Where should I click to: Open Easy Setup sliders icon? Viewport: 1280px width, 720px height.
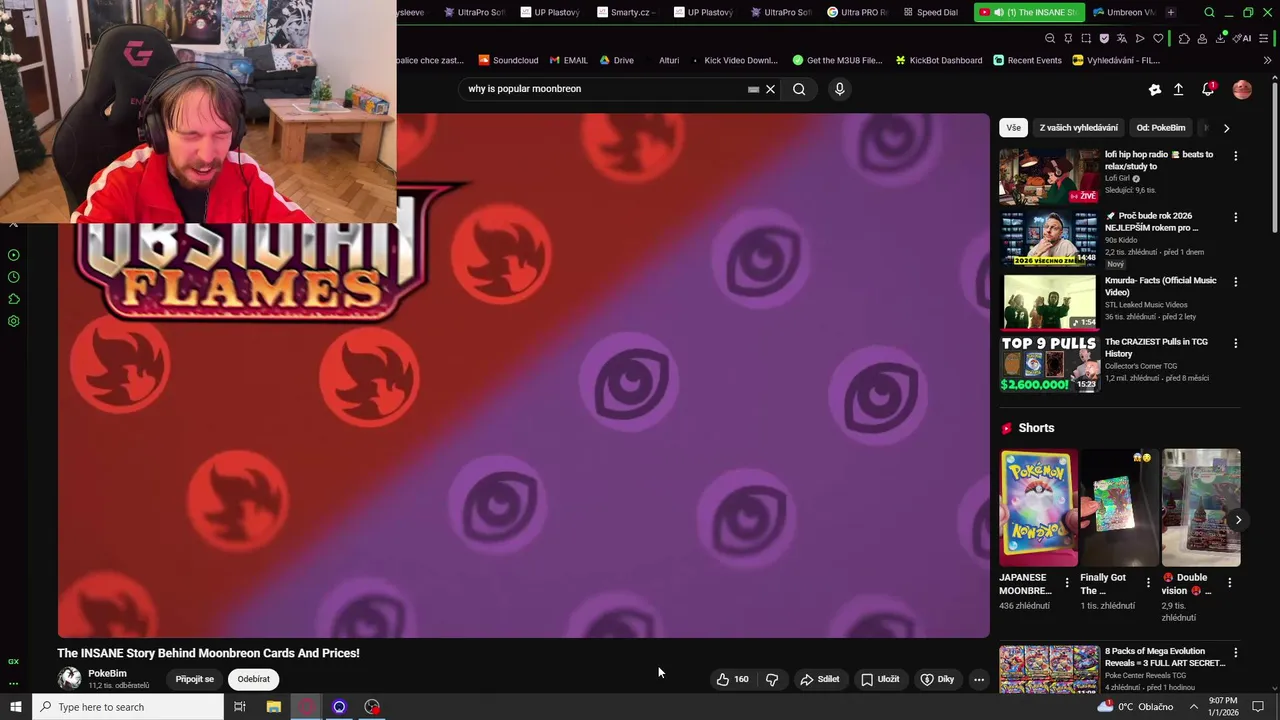point(1263,38)
